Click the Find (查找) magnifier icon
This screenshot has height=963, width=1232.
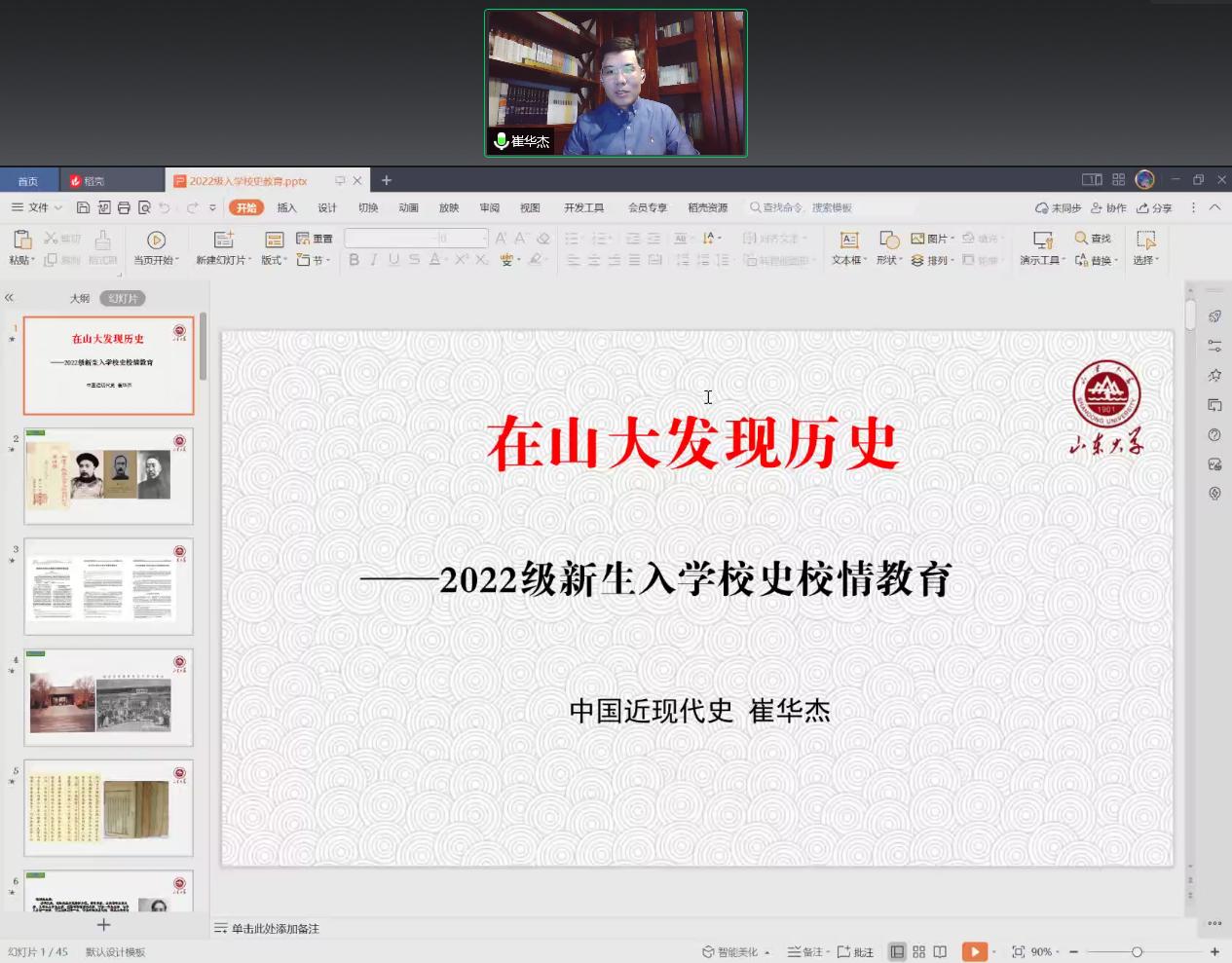pos(1081,239)
